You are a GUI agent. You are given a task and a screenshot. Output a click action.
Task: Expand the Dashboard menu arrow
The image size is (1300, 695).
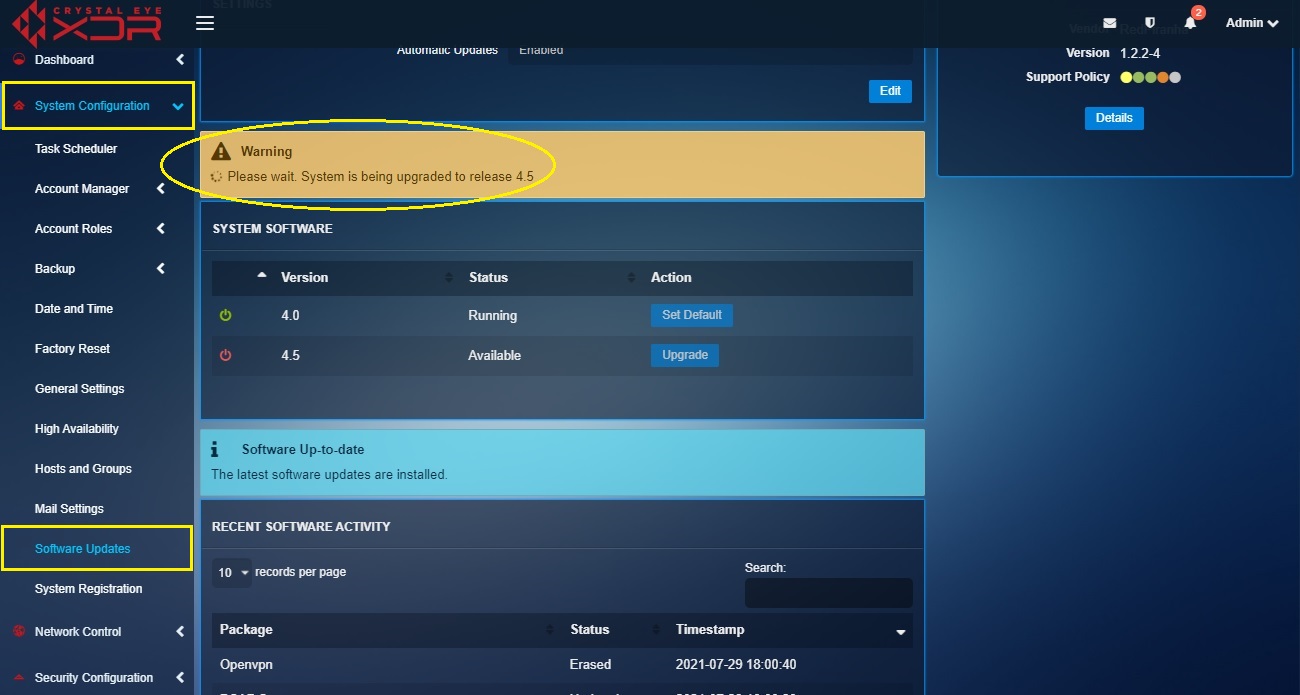pyautogui.click(x=180, y=60)
